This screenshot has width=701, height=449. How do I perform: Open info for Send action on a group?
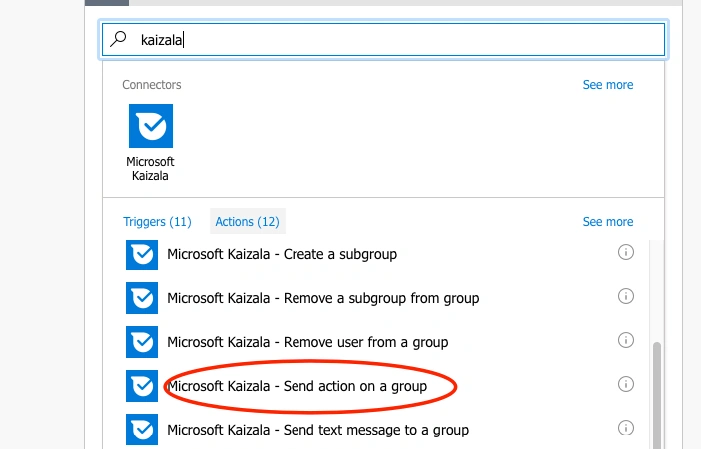pyautogui.click(x=625, y=384)
